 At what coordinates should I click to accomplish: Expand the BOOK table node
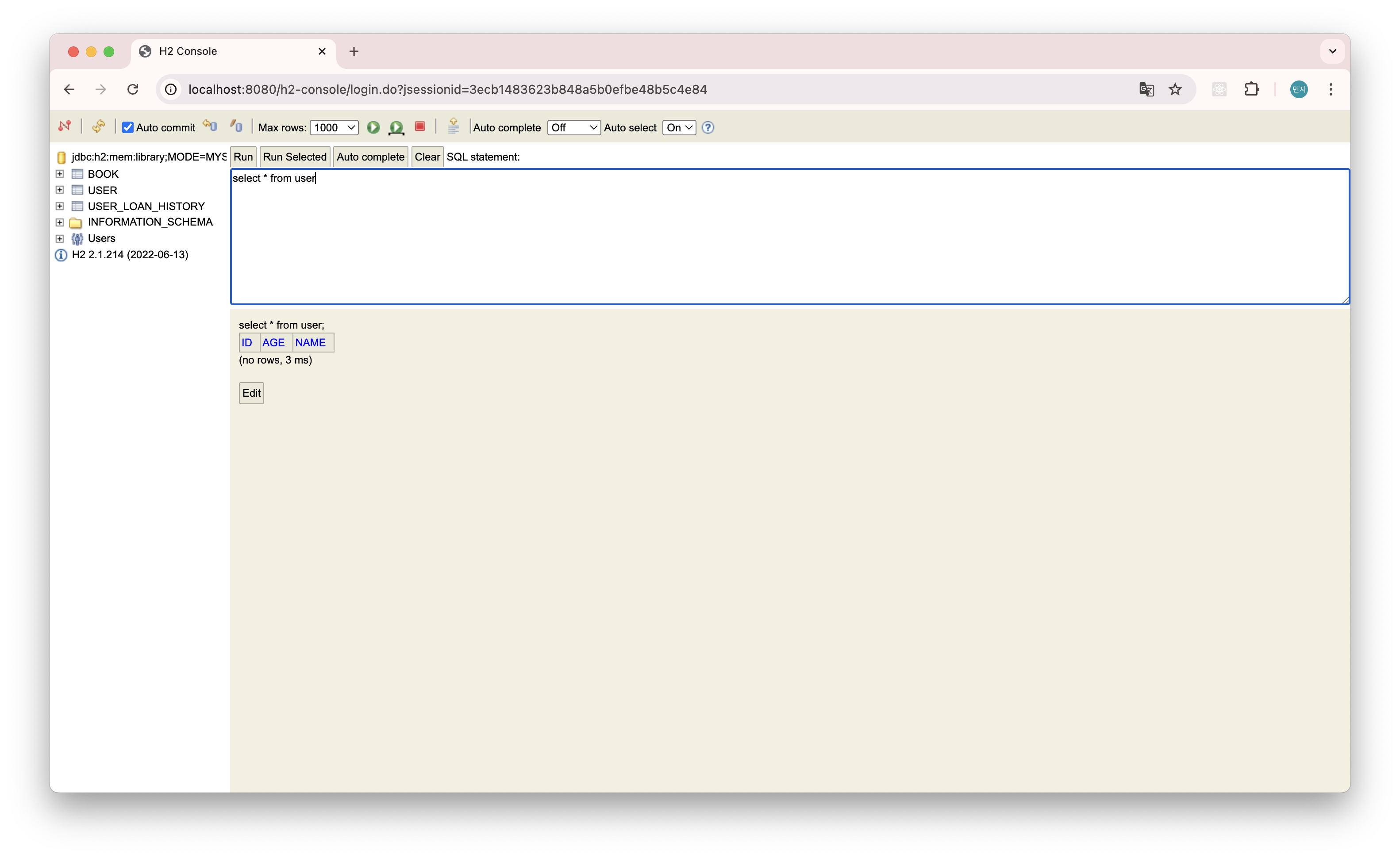point(60,174)
